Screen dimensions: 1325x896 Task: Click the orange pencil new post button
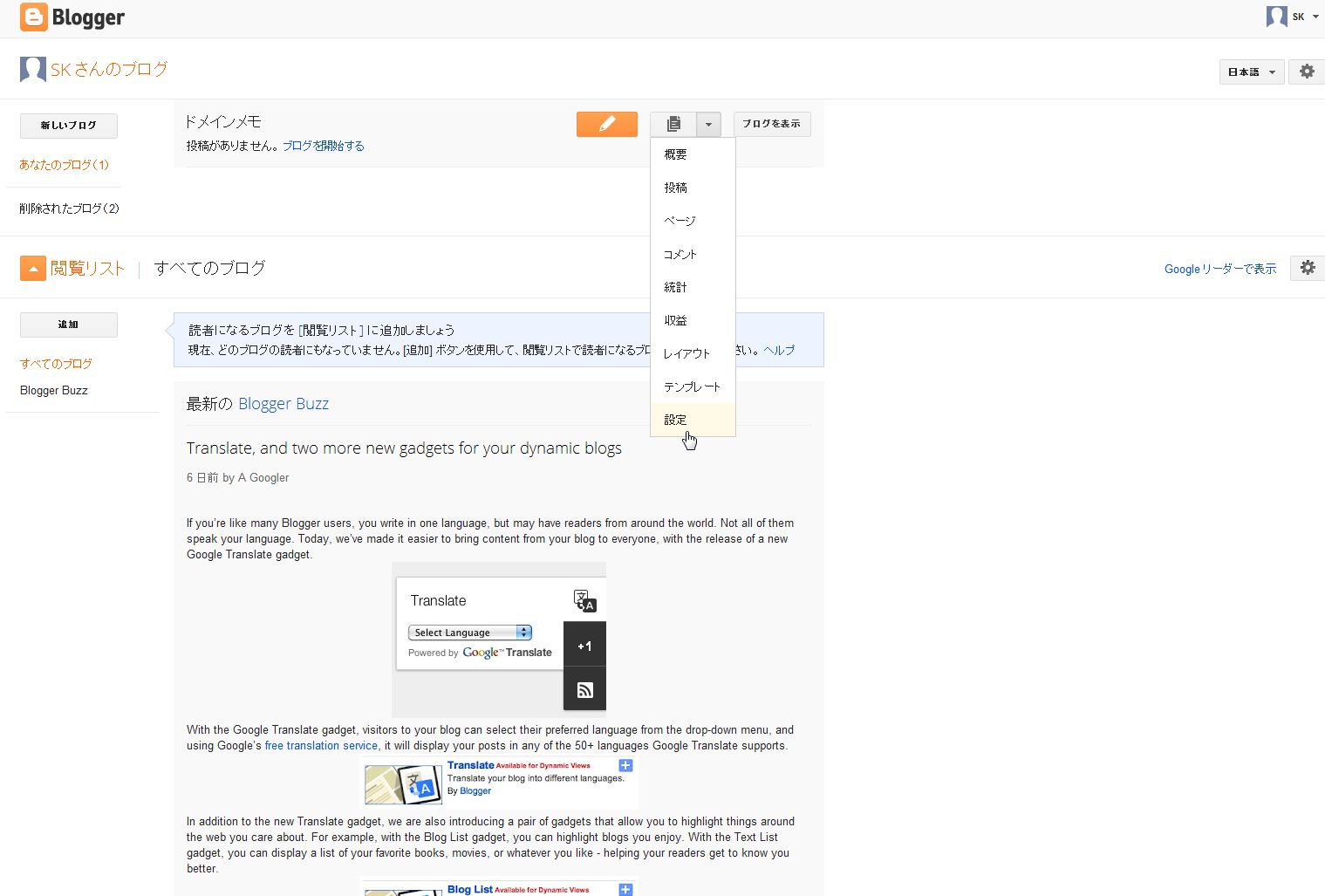(x=606, y=124)
